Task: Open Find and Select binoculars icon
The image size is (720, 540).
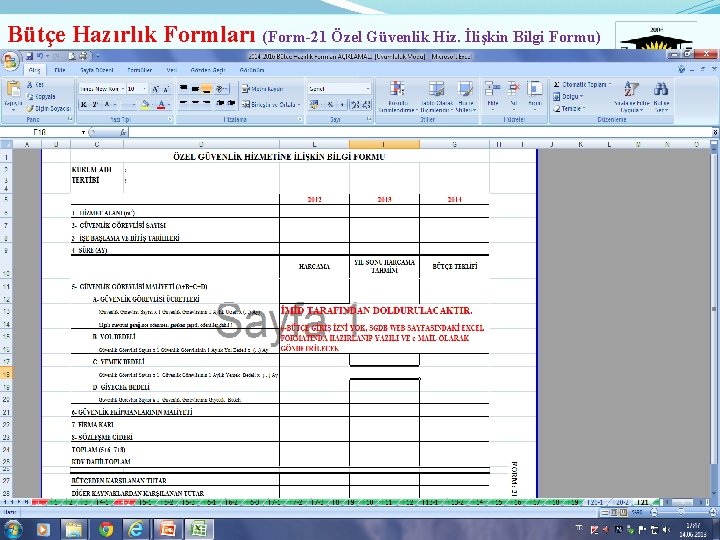Action: [x=661, y=96]
